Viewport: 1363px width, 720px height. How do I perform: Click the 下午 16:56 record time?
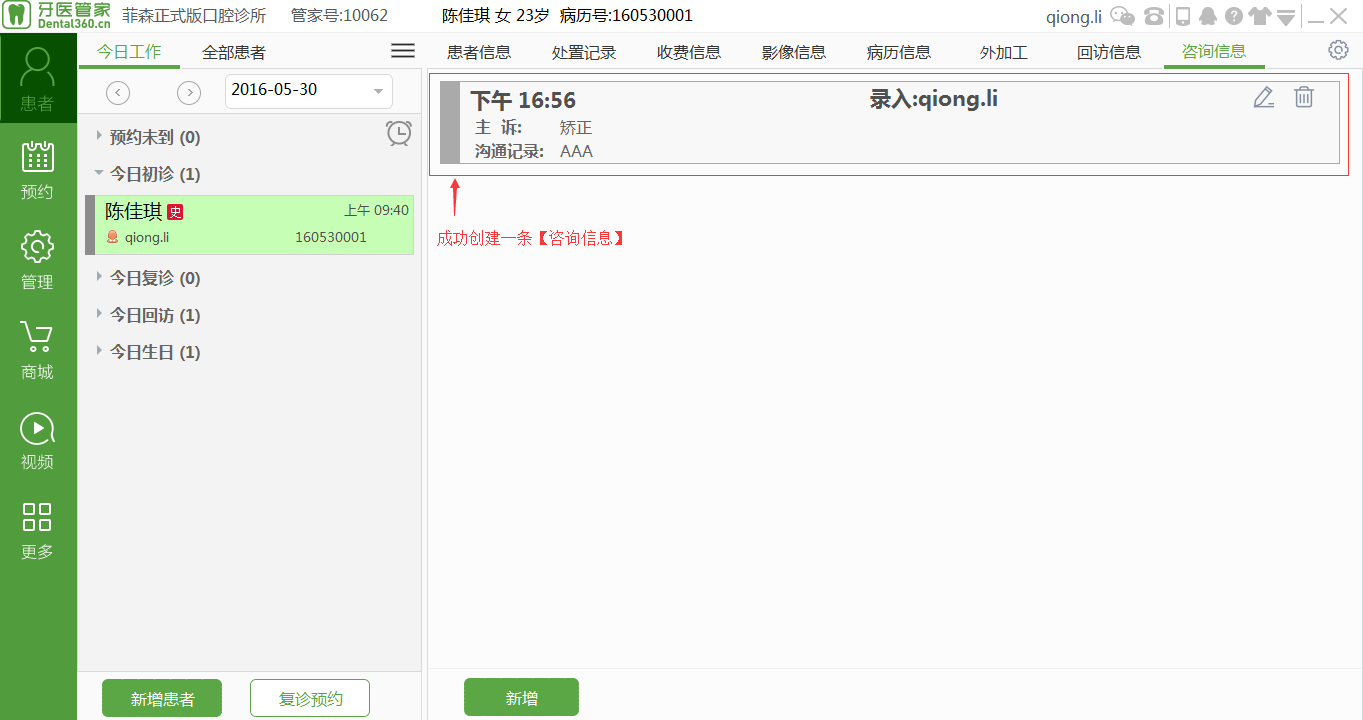click(523, 100)
